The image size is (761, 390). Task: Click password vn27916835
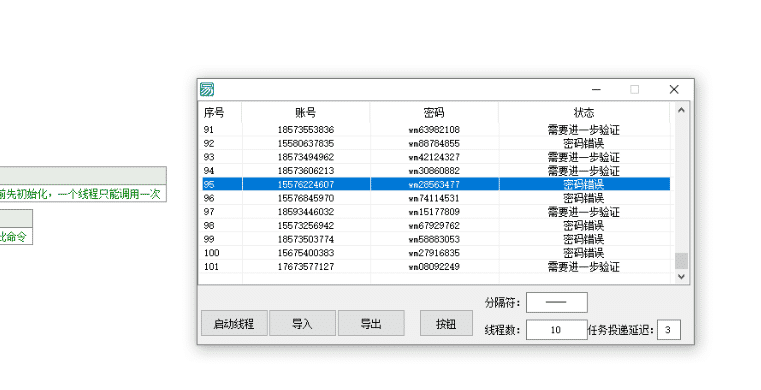pos(434,253)
